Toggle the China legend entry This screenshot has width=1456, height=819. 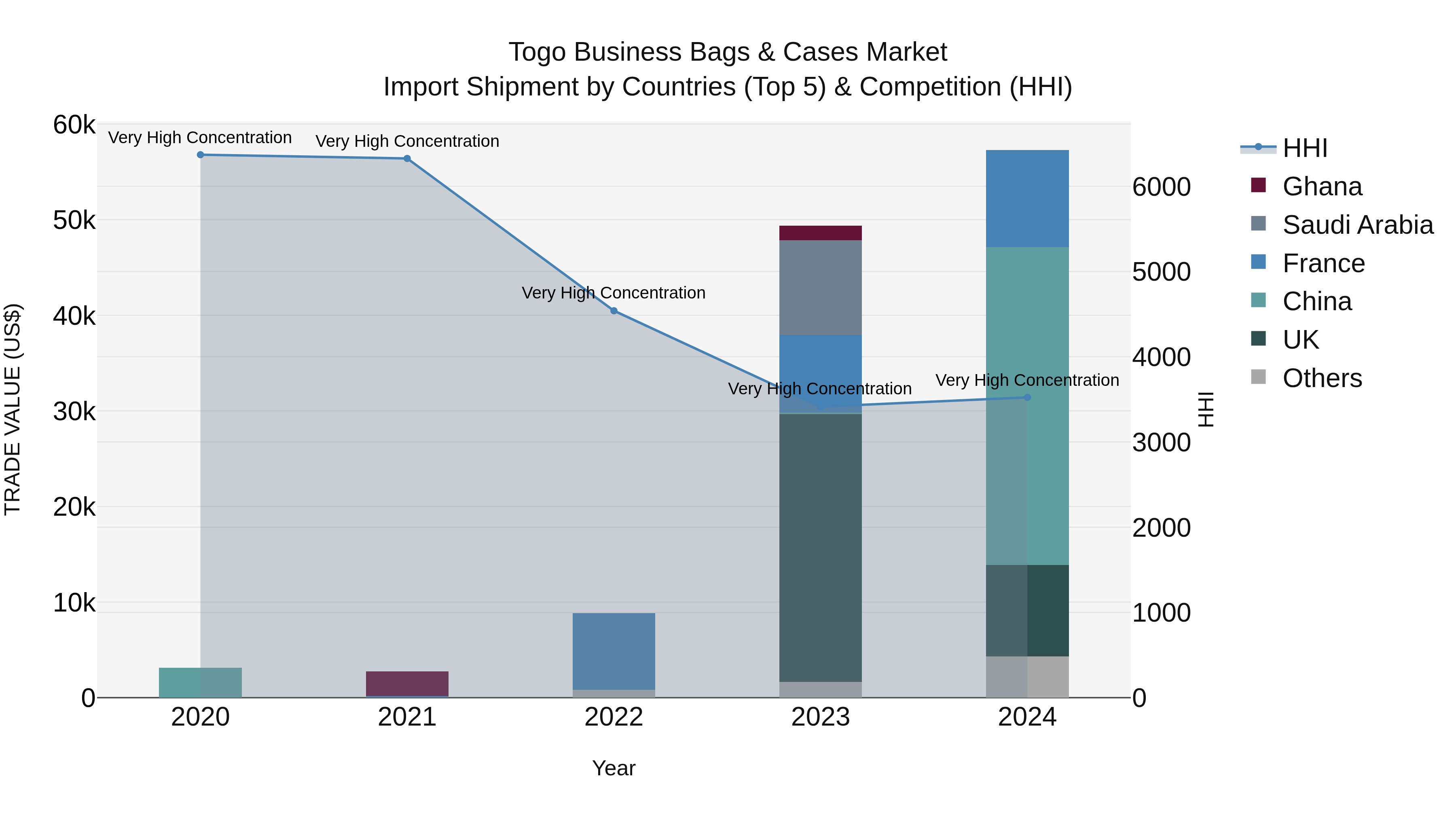[1301, 301]
